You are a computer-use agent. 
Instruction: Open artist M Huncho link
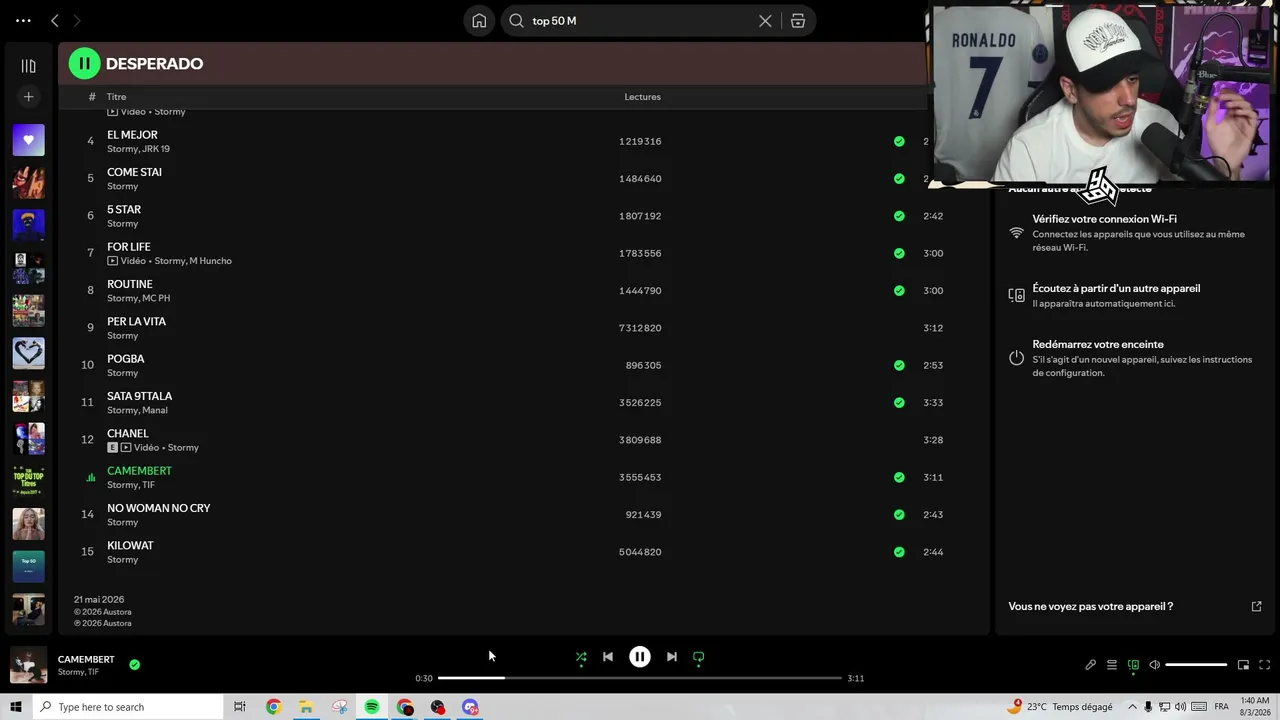pos(211,261)
